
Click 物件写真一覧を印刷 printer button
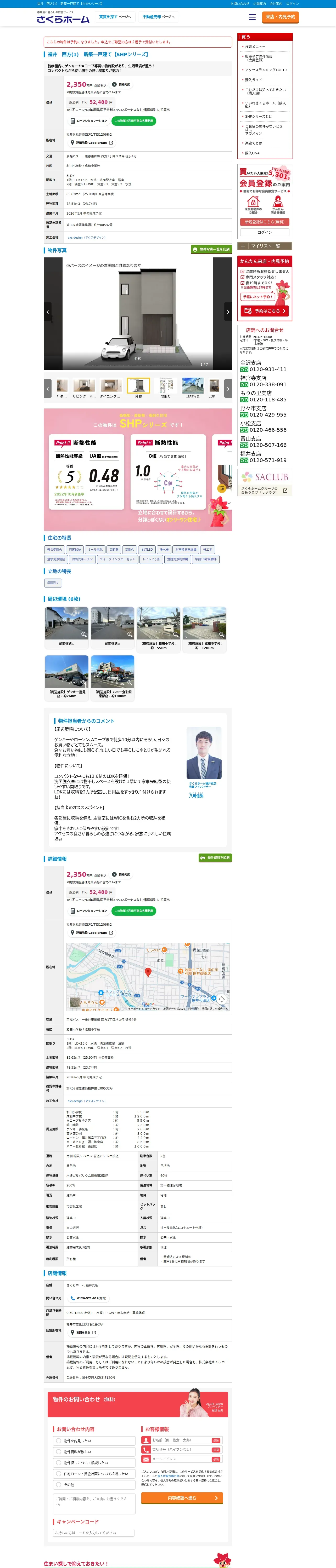[212, 250]
